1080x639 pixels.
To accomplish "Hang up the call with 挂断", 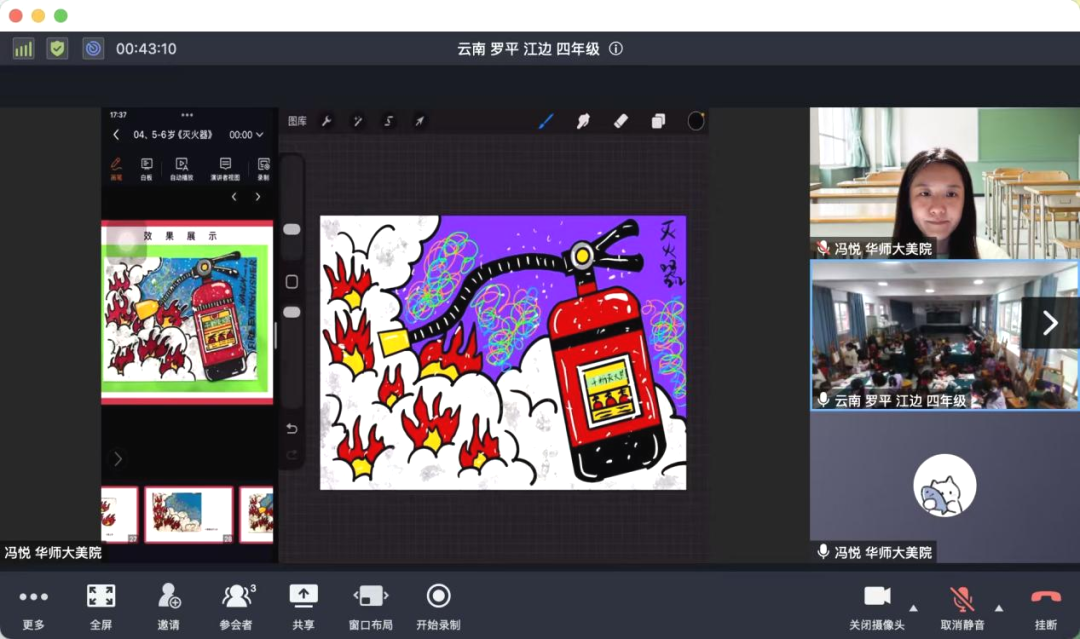I will pyautogui.click(x=1045, y=597).
